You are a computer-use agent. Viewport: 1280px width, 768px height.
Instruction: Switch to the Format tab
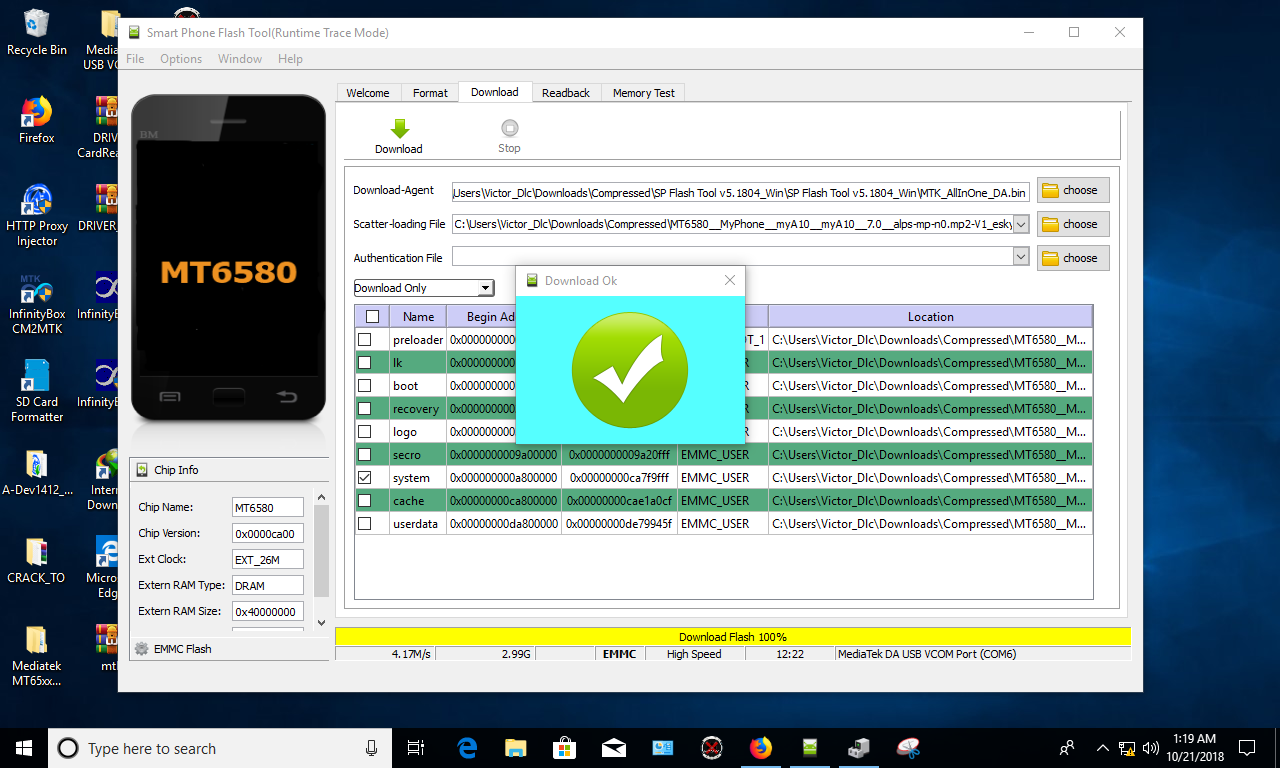(430, 93)
